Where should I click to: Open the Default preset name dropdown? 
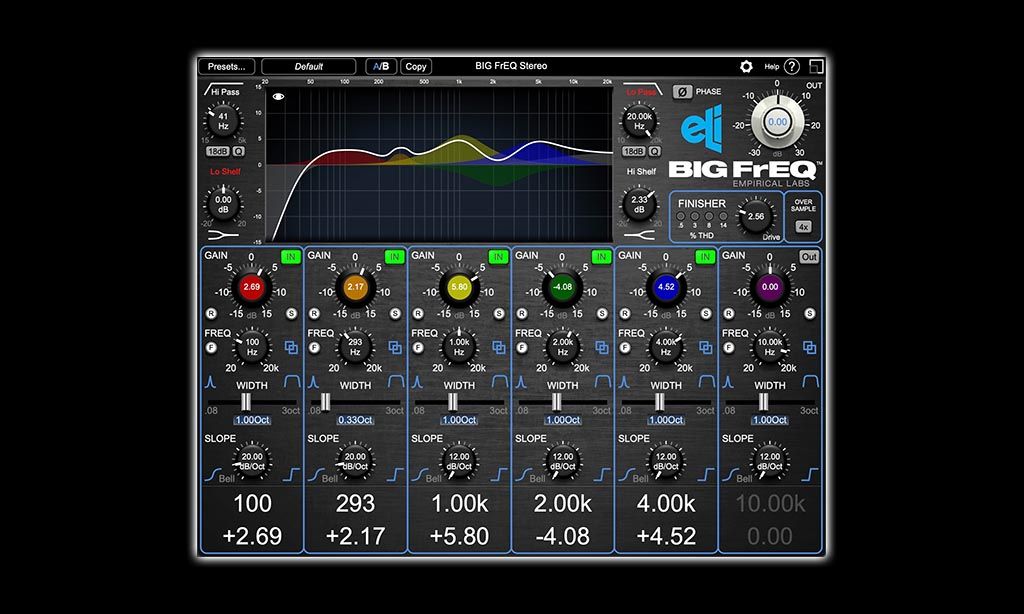308,67
